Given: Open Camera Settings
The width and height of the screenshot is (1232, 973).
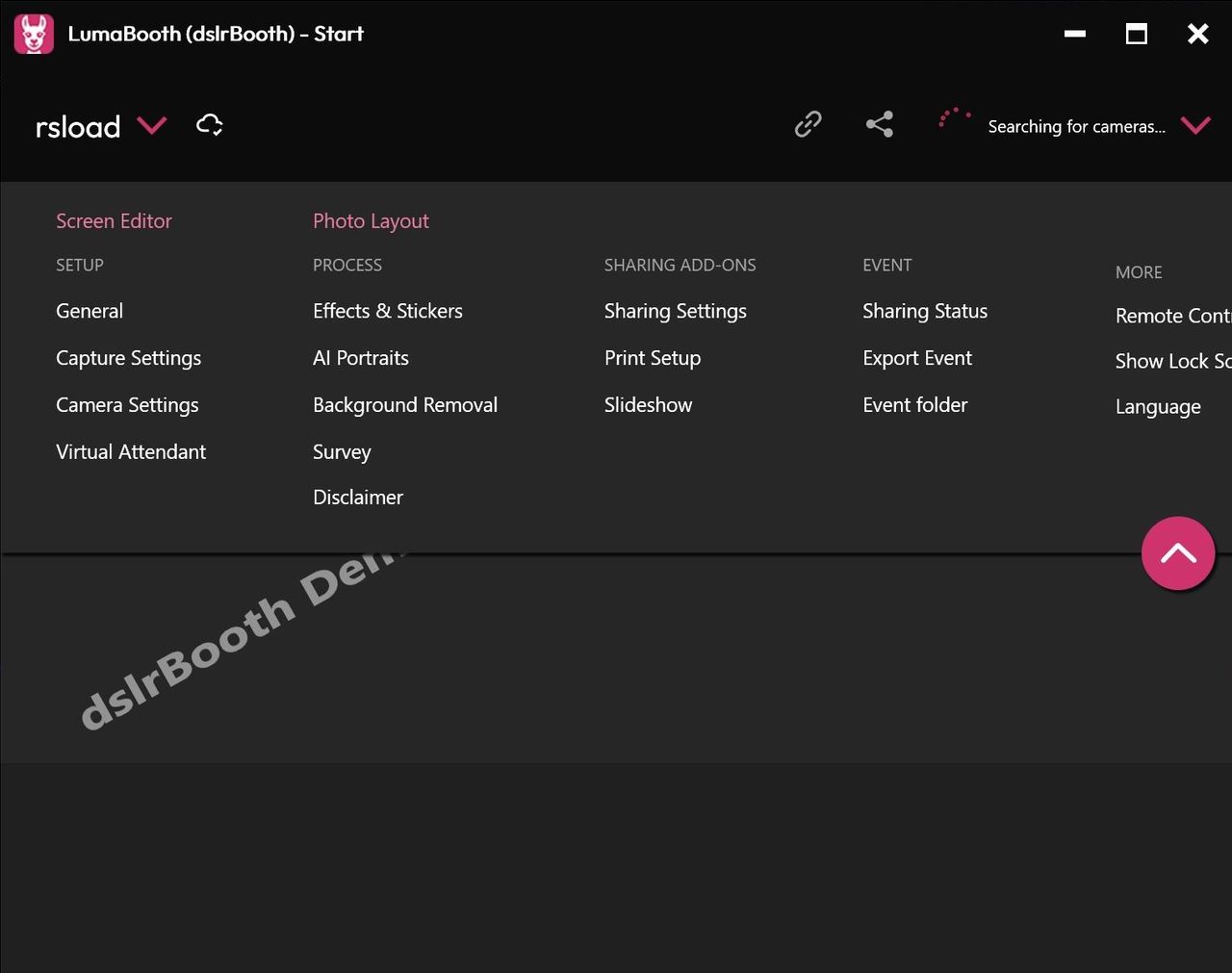Looking at the screenshot, I should click(x=127, y=405).
